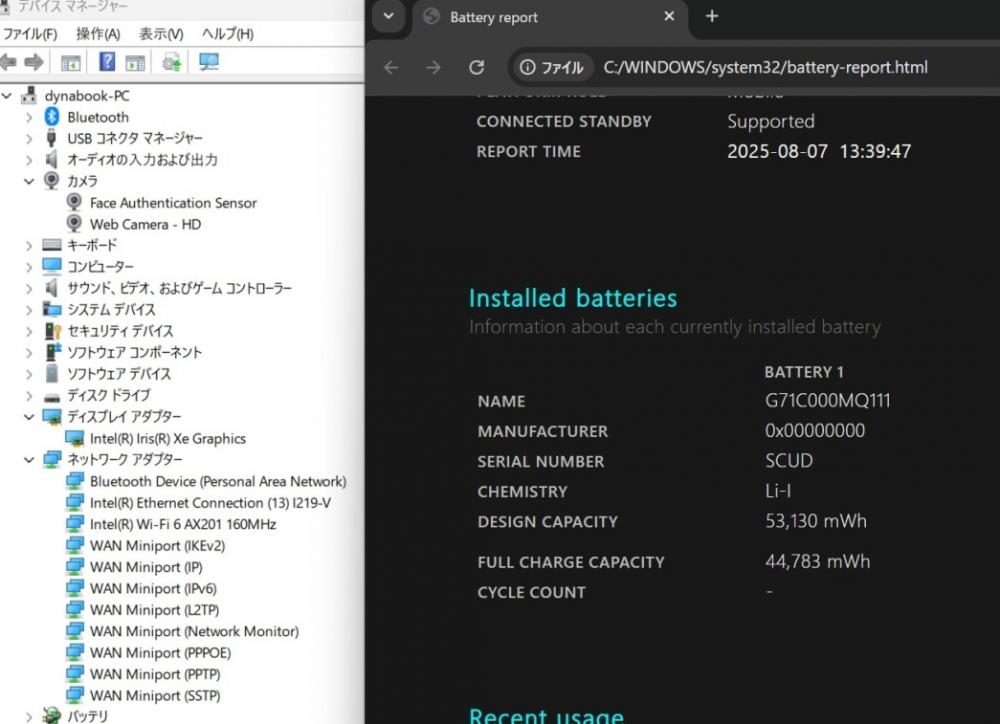Image resolution: width=1000 pixels, height=724 pixels.
Task: Click the address bar showing battery-report.html
Action: click(x=765, y=67)
